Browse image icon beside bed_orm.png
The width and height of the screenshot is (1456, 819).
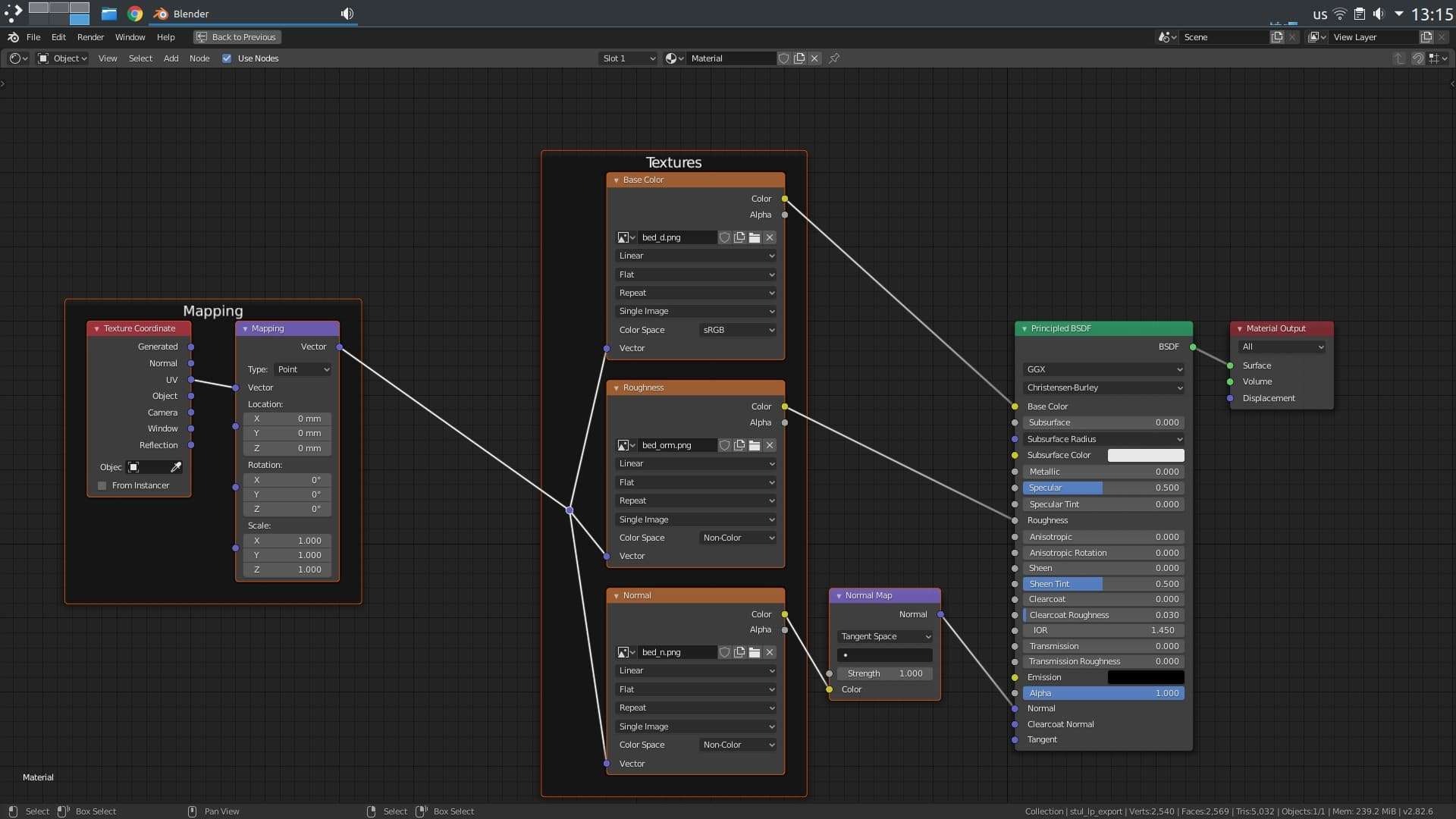(x=626, y=445)
